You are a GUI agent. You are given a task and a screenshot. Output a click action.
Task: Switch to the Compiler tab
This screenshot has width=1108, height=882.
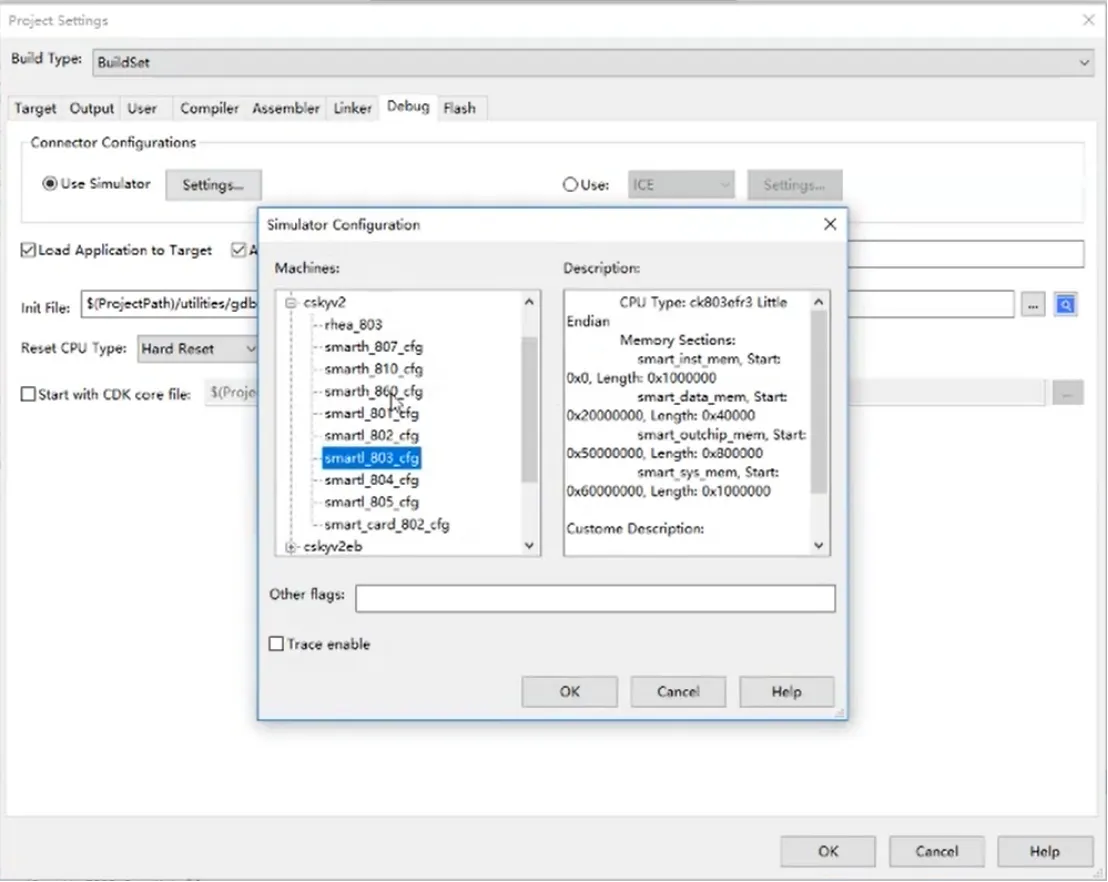[209, 108]
